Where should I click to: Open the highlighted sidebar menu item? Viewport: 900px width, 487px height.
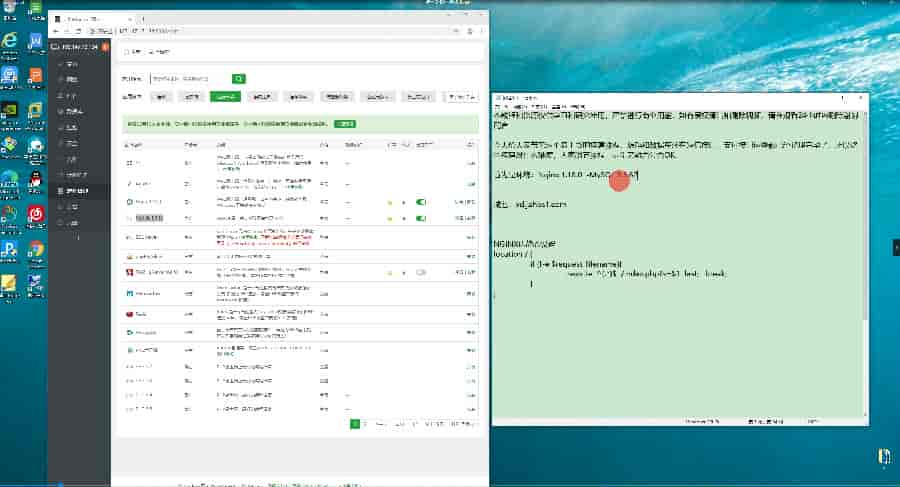pyautogui.click(x=79, y=191)
